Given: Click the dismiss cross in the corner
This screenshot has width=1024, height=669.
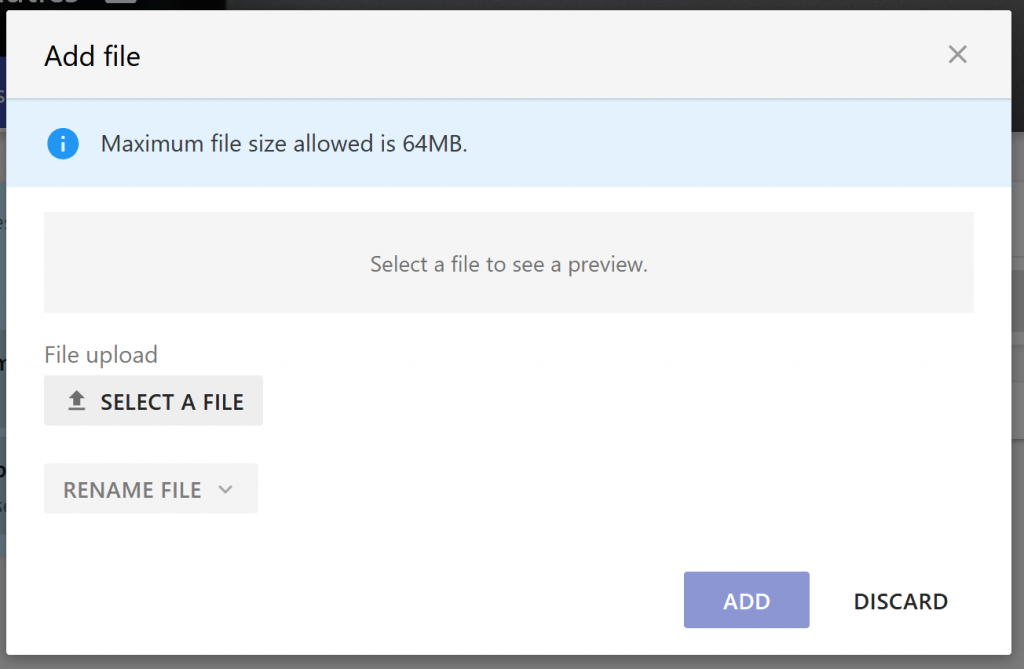Looking at the screenshot, I should [957, 55].
